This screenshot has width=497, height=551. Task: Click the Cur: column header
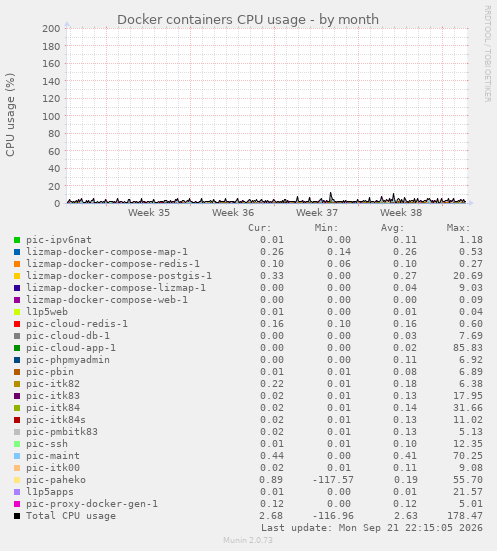pyautogui.click(x=260, y=228)
